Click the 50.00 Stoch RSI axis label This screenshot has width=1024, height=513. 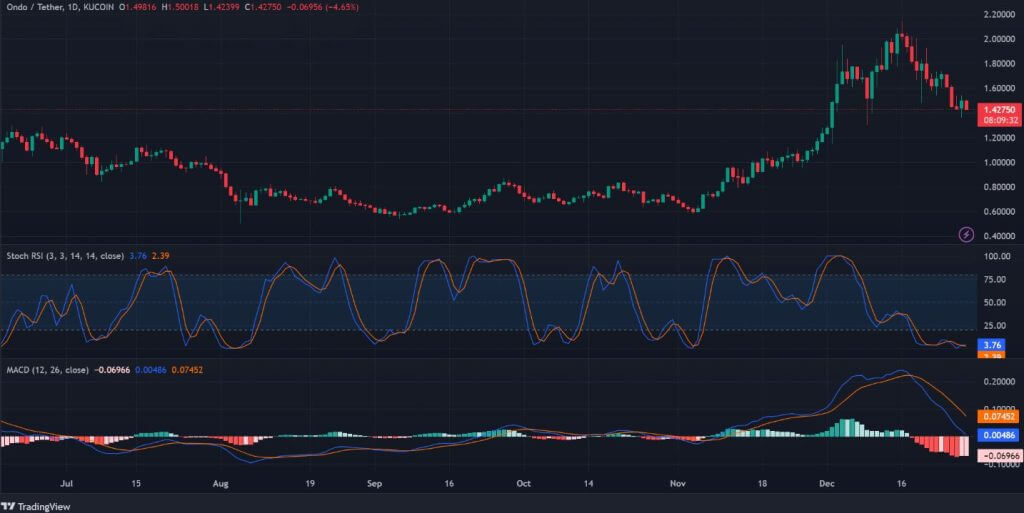coord(994,303)
